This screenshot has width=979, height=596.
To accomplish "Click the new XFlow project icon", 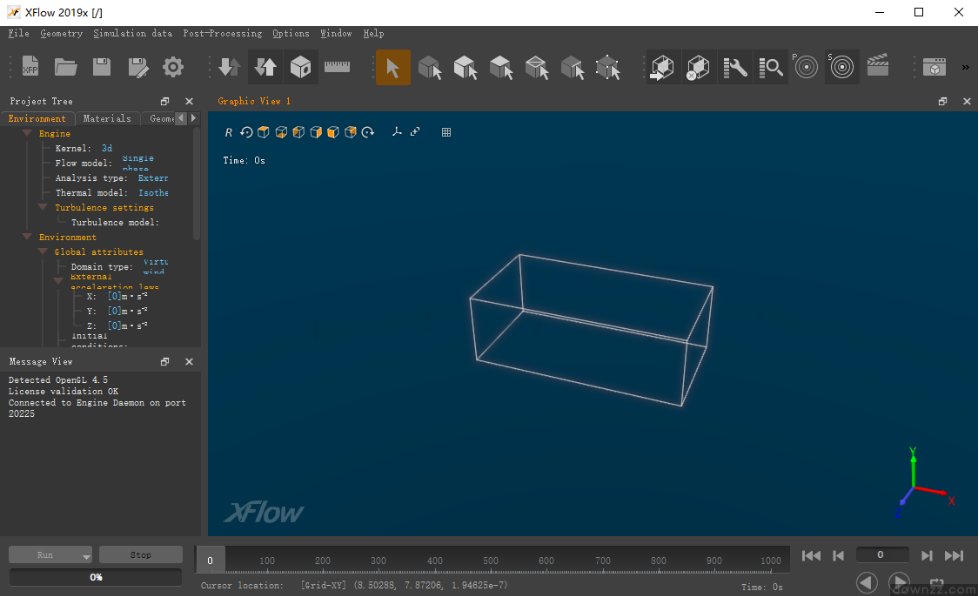I will coord(30,67).
